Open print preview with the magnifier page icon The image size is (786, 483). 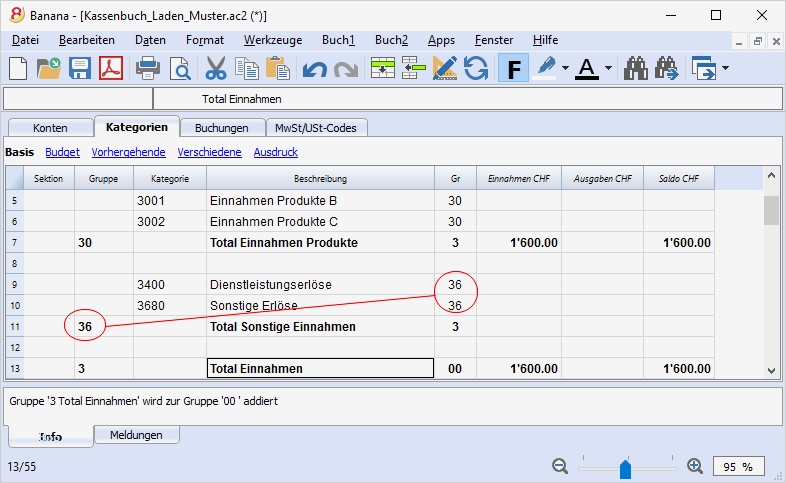(180, 68)
